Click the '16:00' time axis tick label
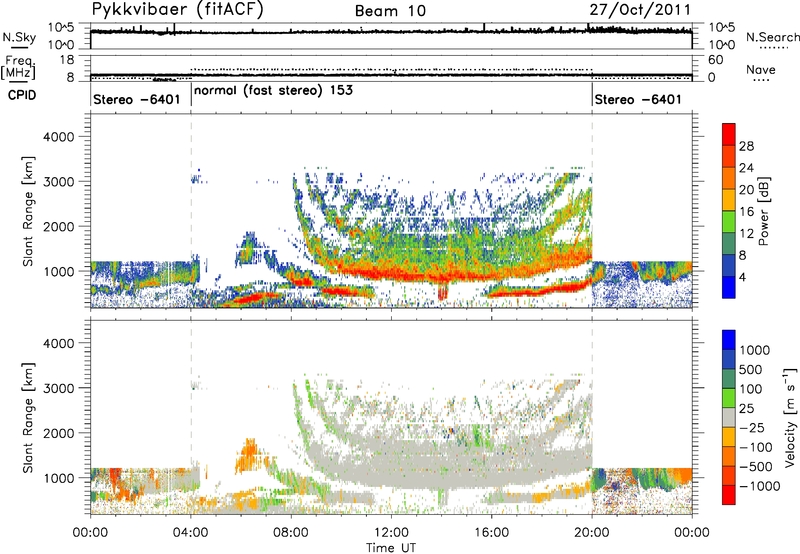Screen dimensions: 800x554 click(x=491, y=533)
